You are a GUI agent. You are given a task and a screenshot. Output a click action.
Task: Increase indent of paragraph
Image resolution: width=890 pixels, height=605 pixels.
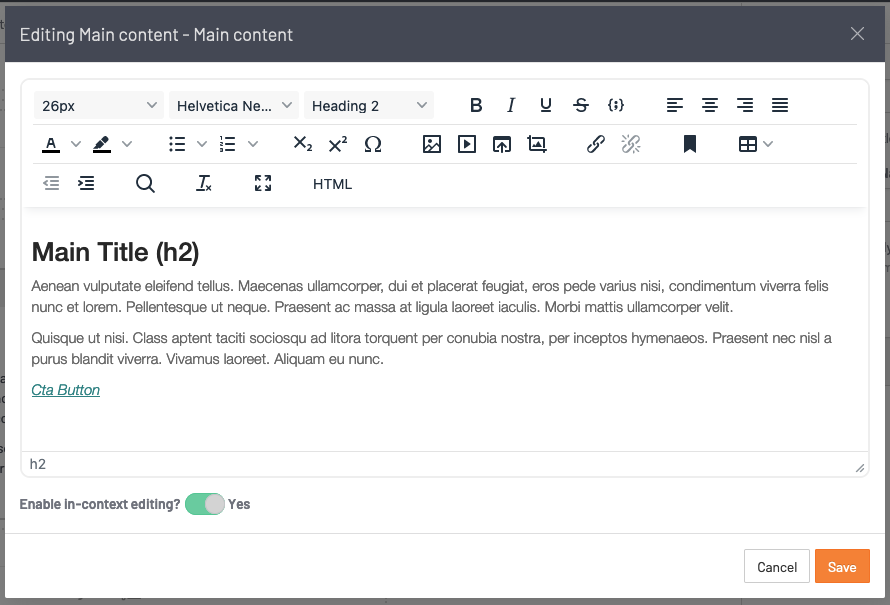click(x=86, y=183)
